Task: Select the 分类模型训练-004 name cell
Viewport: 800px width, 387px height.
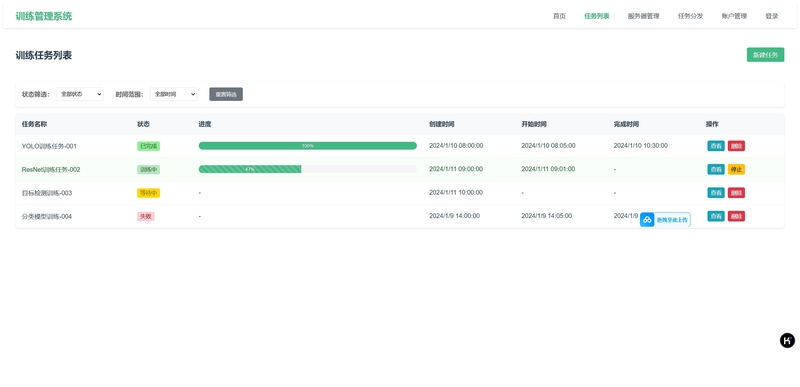Action: click(47, 217)
